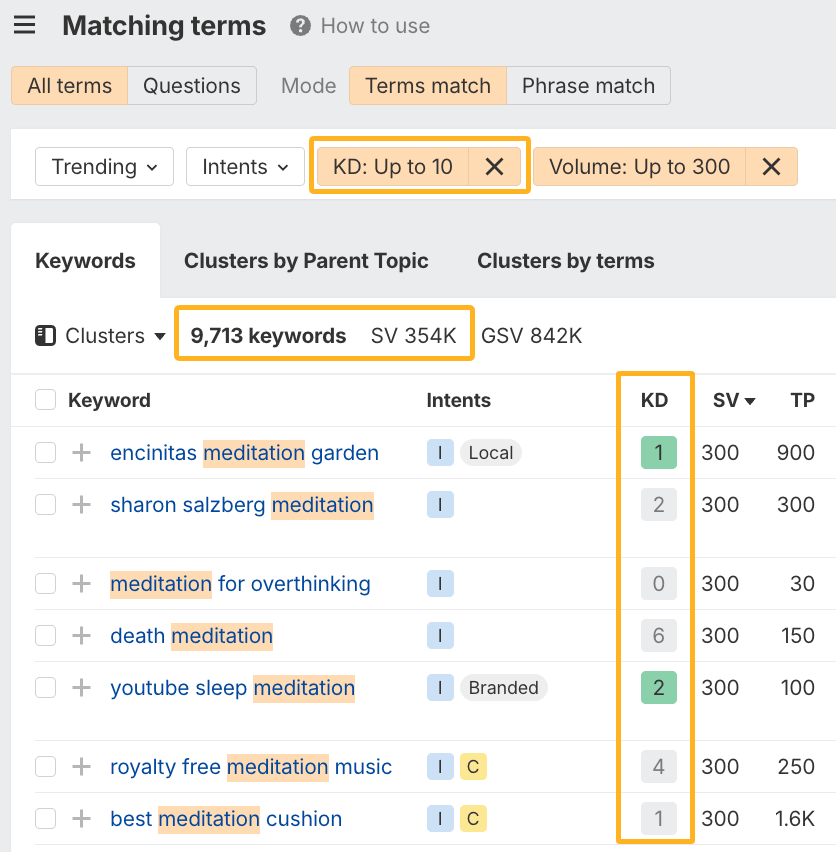Screen dimensions: 836x852
Task: Expand the Clusters dropdown
Action: pos(115,336)
